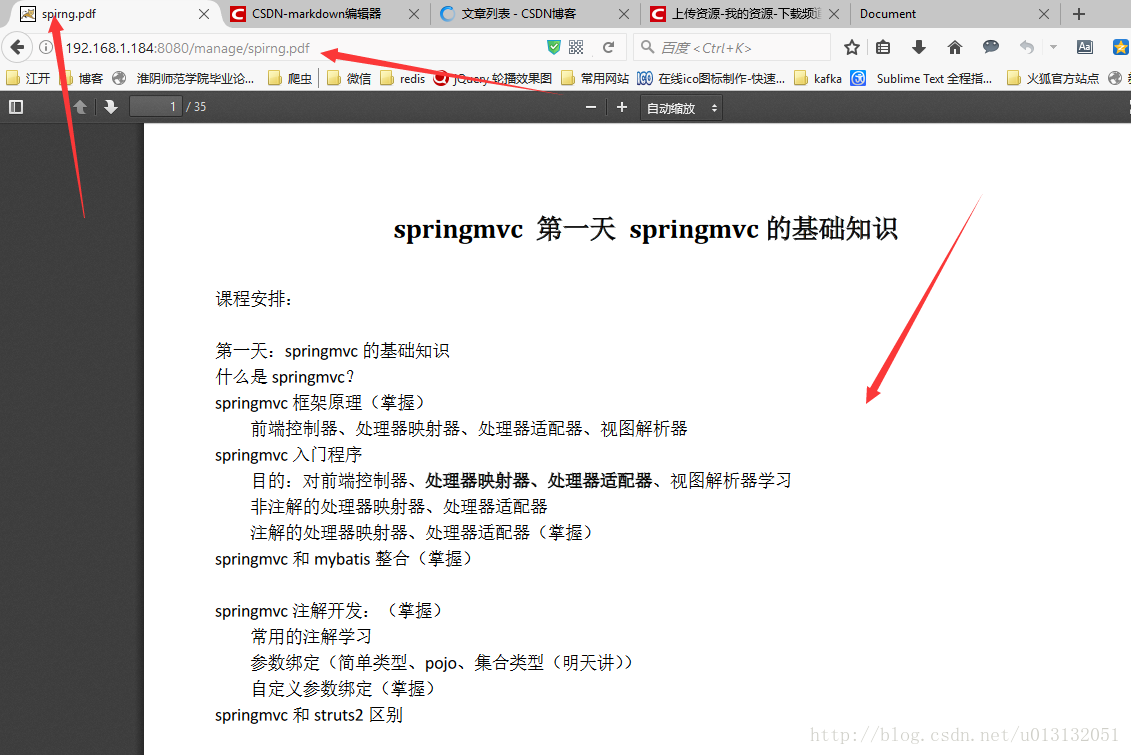
Task: Open the 自动缩放 zoom dropdown
Action: click(681, 107)
